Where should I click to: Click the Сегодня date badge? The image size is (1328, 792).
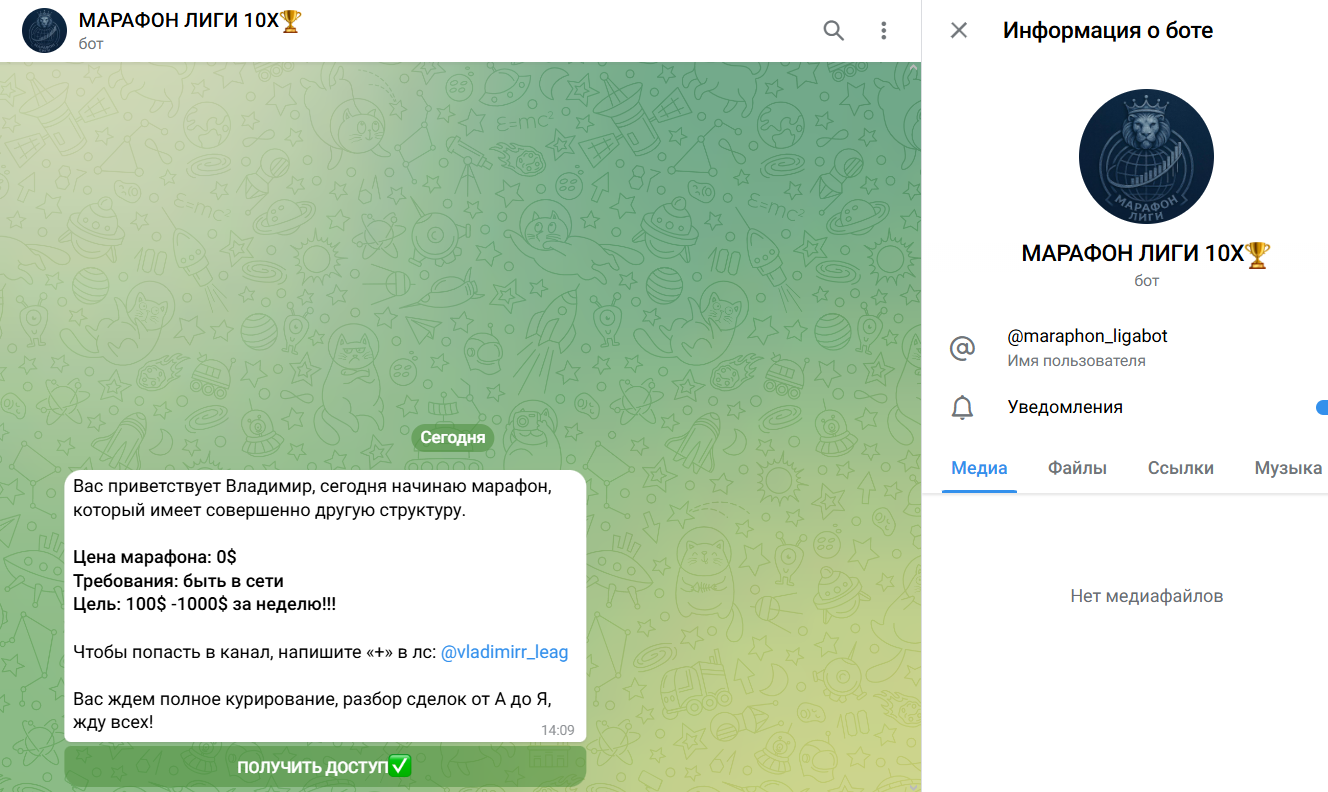point(453,437)
